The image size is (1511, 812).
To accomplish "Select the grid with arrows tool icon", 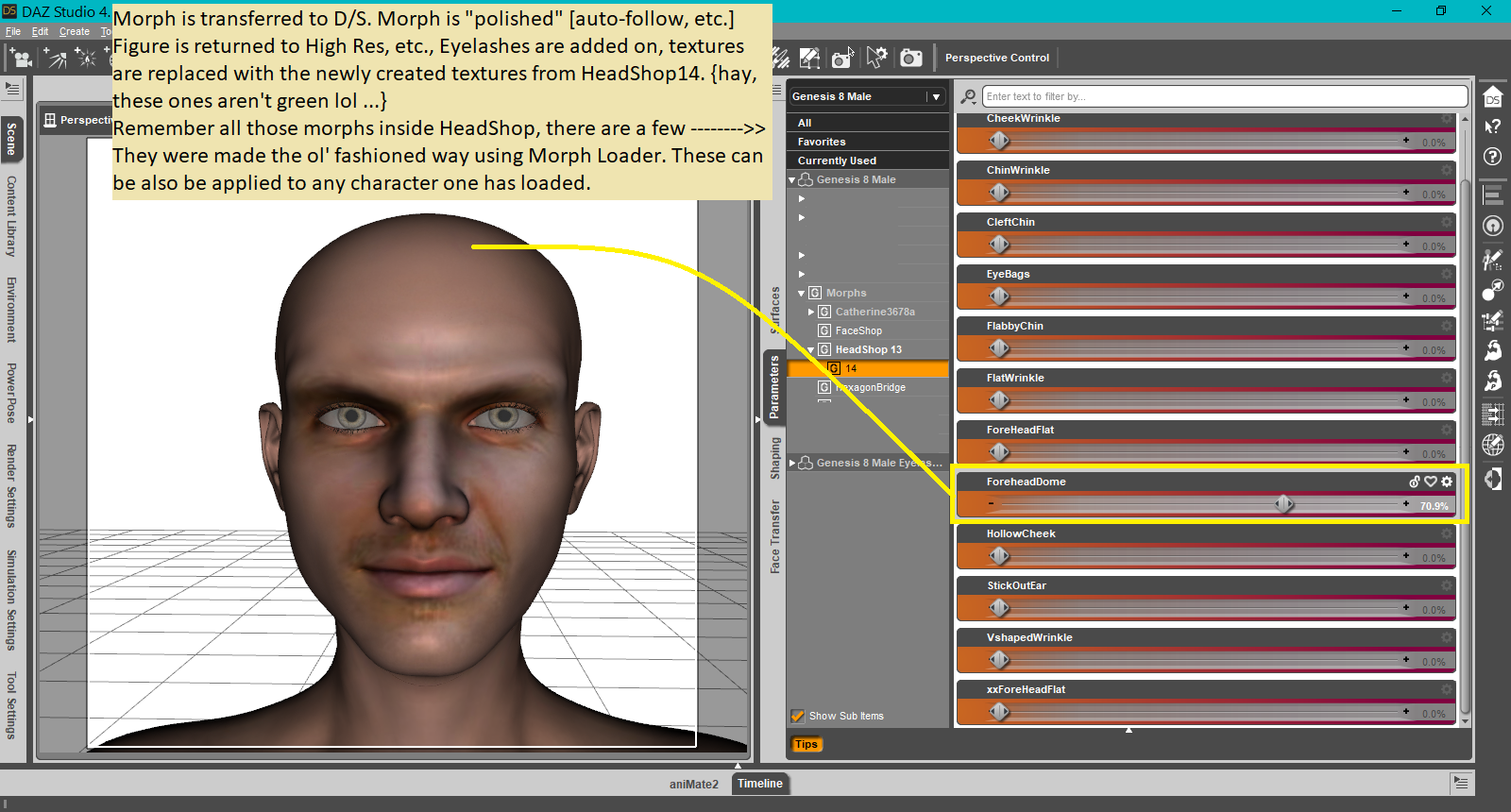I will (x=1493, y=414).
